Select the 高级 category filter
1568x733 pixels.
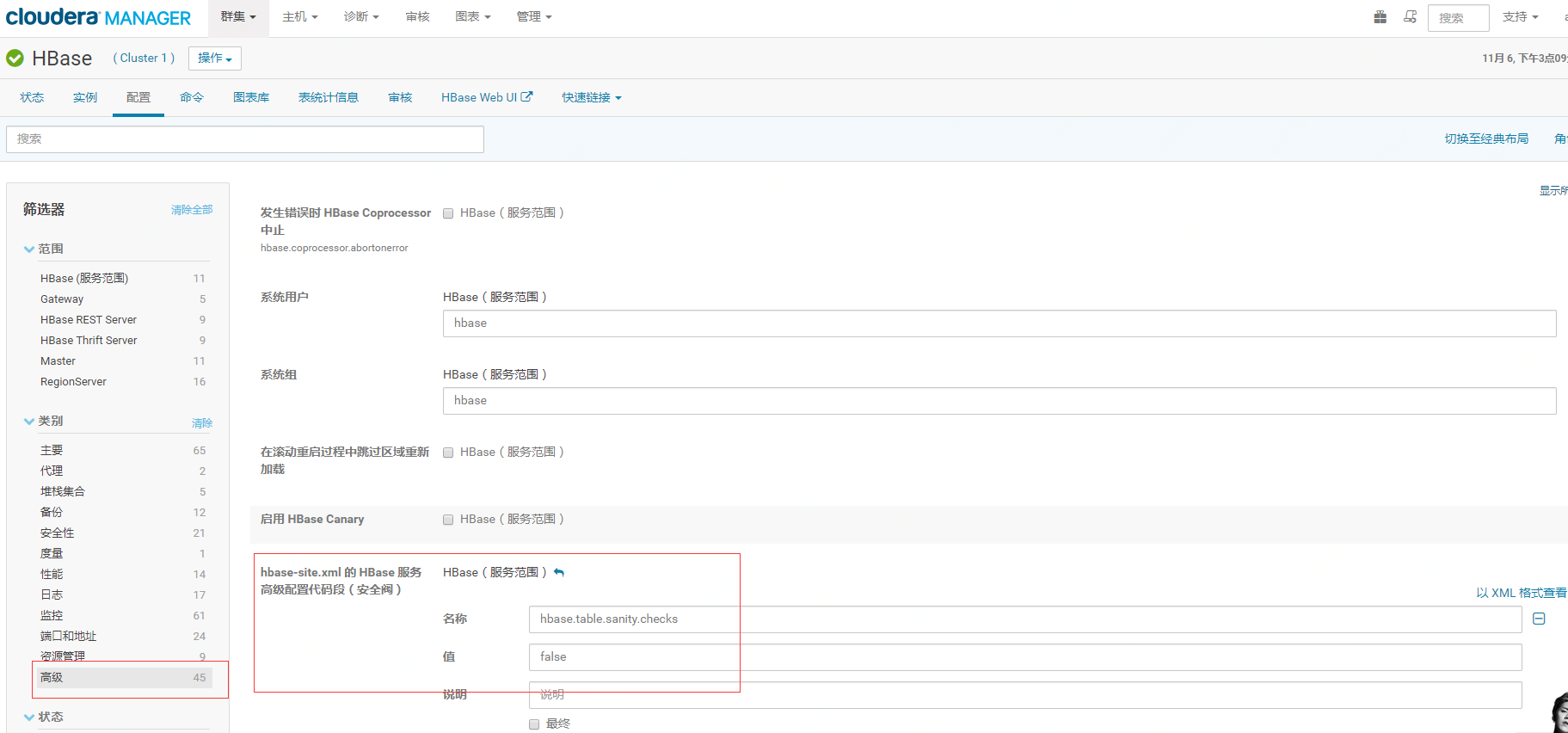tap(123, 678)
